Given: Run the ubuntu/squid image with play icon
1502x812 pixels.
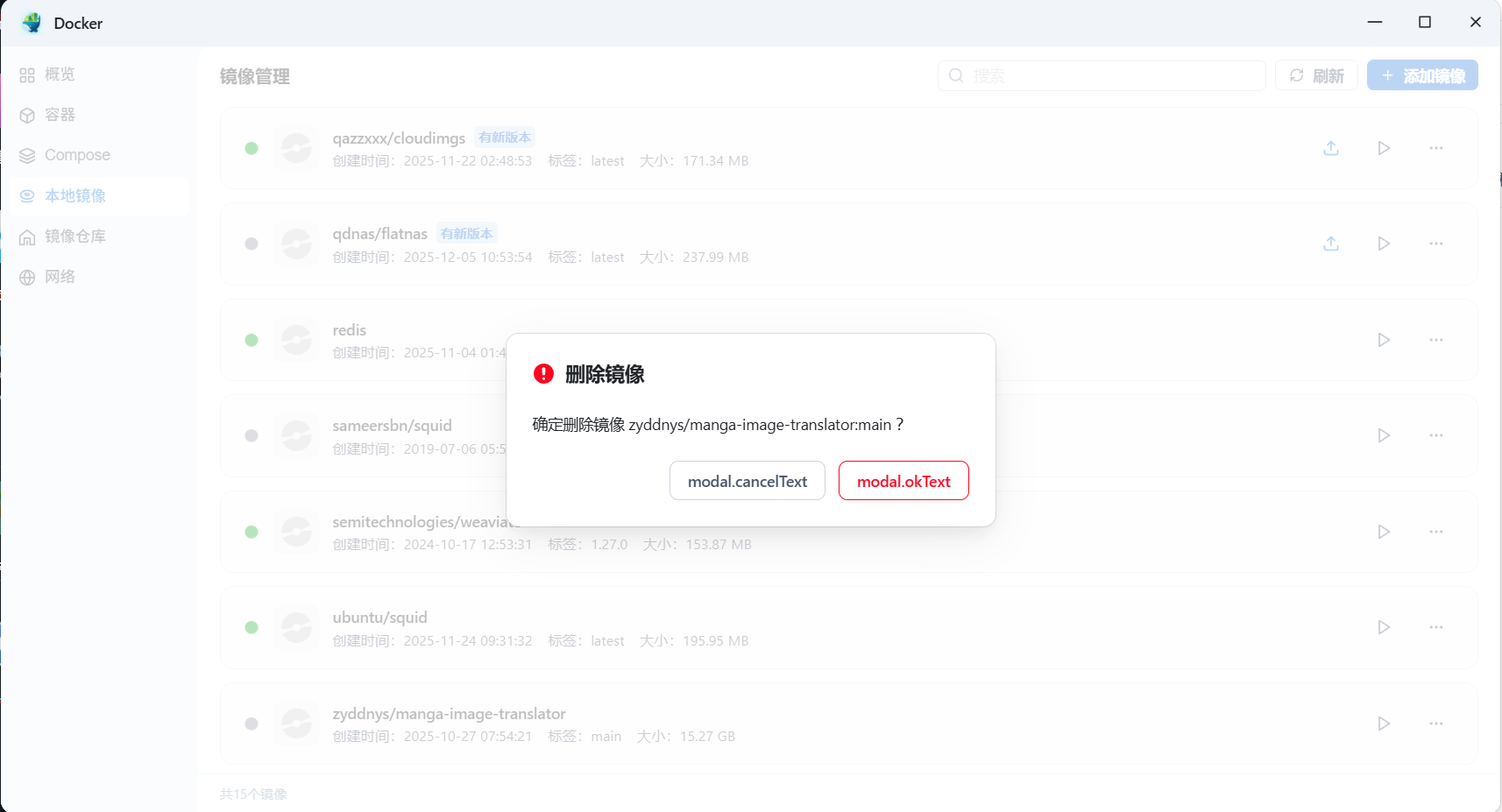Looking at the screenshot, I should [x=1384, y=627].
